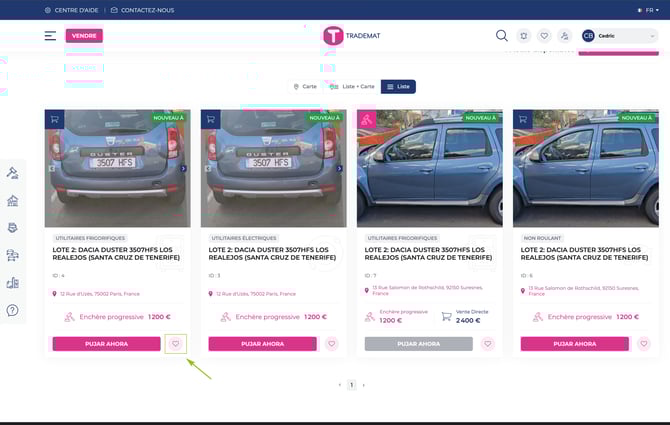Toggle favorite heart on third listing
This screenshot has height=425, width=670.
pyautogui.click(x=488, y=343)
